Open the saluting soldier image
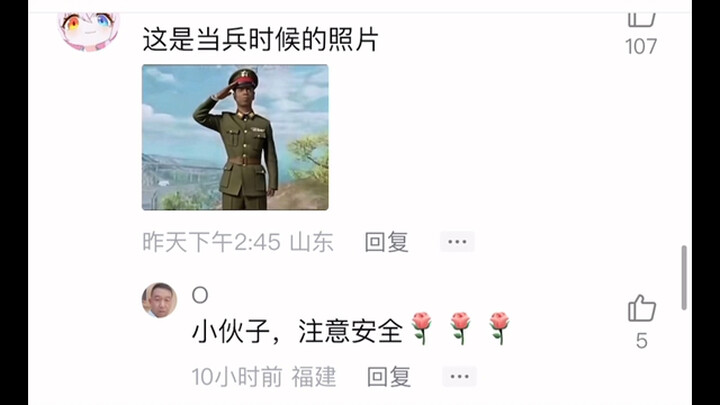This screenshot has height=405, width=720. (x=235, y=137)
